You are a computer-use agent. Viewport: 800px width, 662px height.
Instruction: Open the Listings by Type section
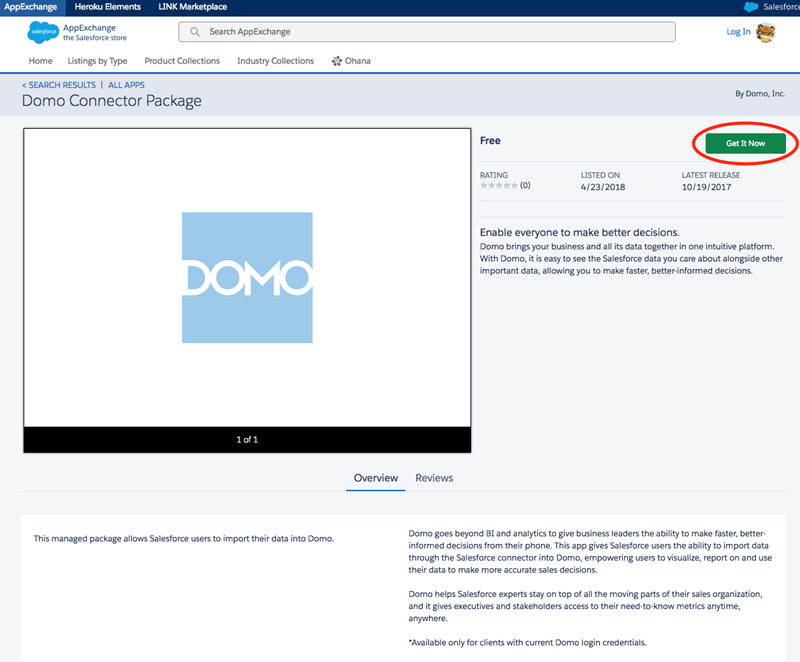tap(97, 61)
